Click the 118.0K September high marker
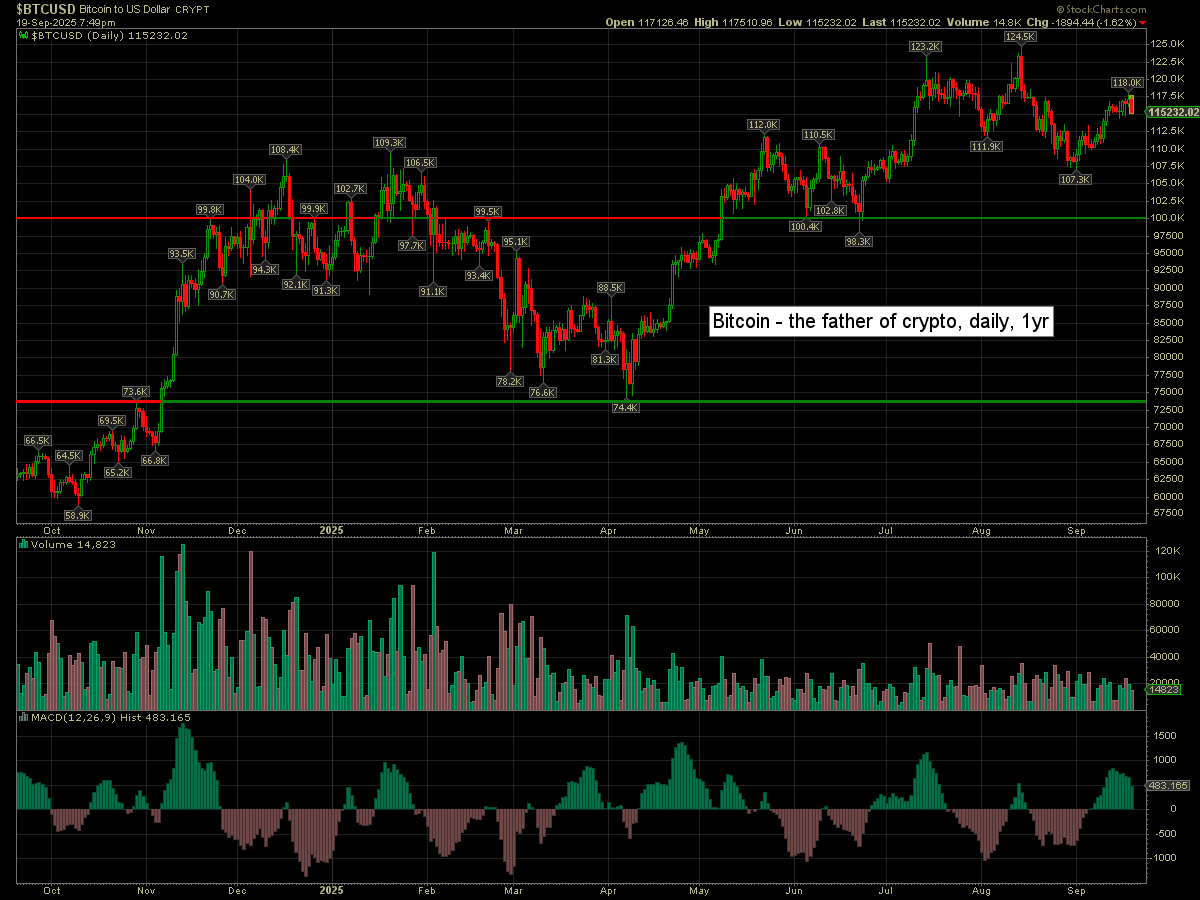 tap(1127, 83)
